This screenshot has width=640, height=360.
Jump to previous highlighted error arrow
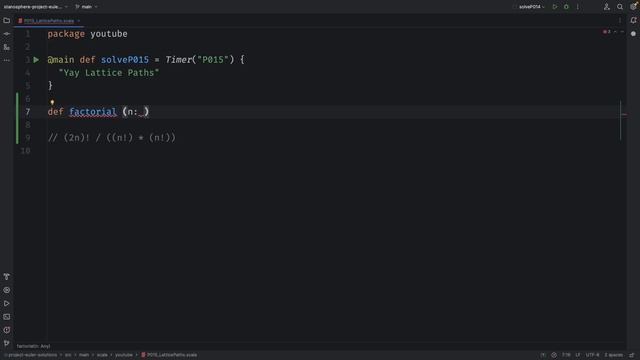coord(616,32)
